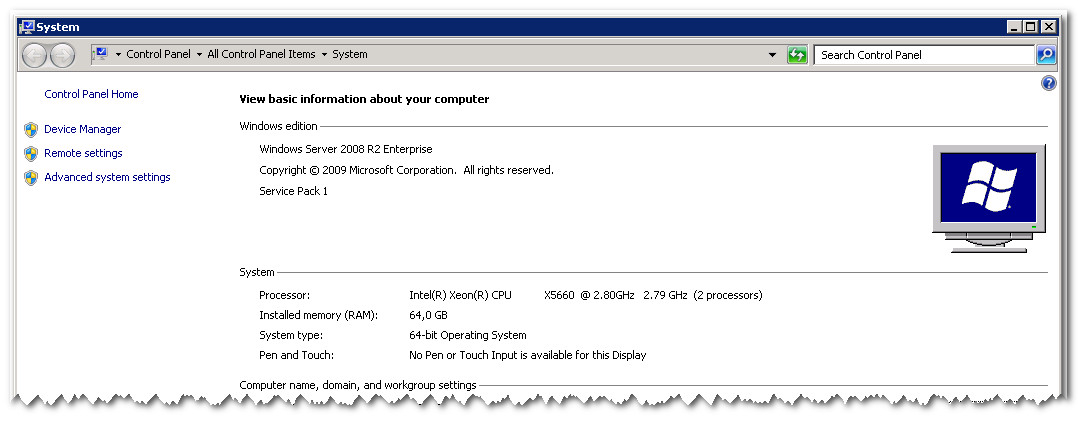The height and width of the screenshot is (422, 1078).
Task: Open the address bar history dropdown
Action: click(x=773, y=55)
